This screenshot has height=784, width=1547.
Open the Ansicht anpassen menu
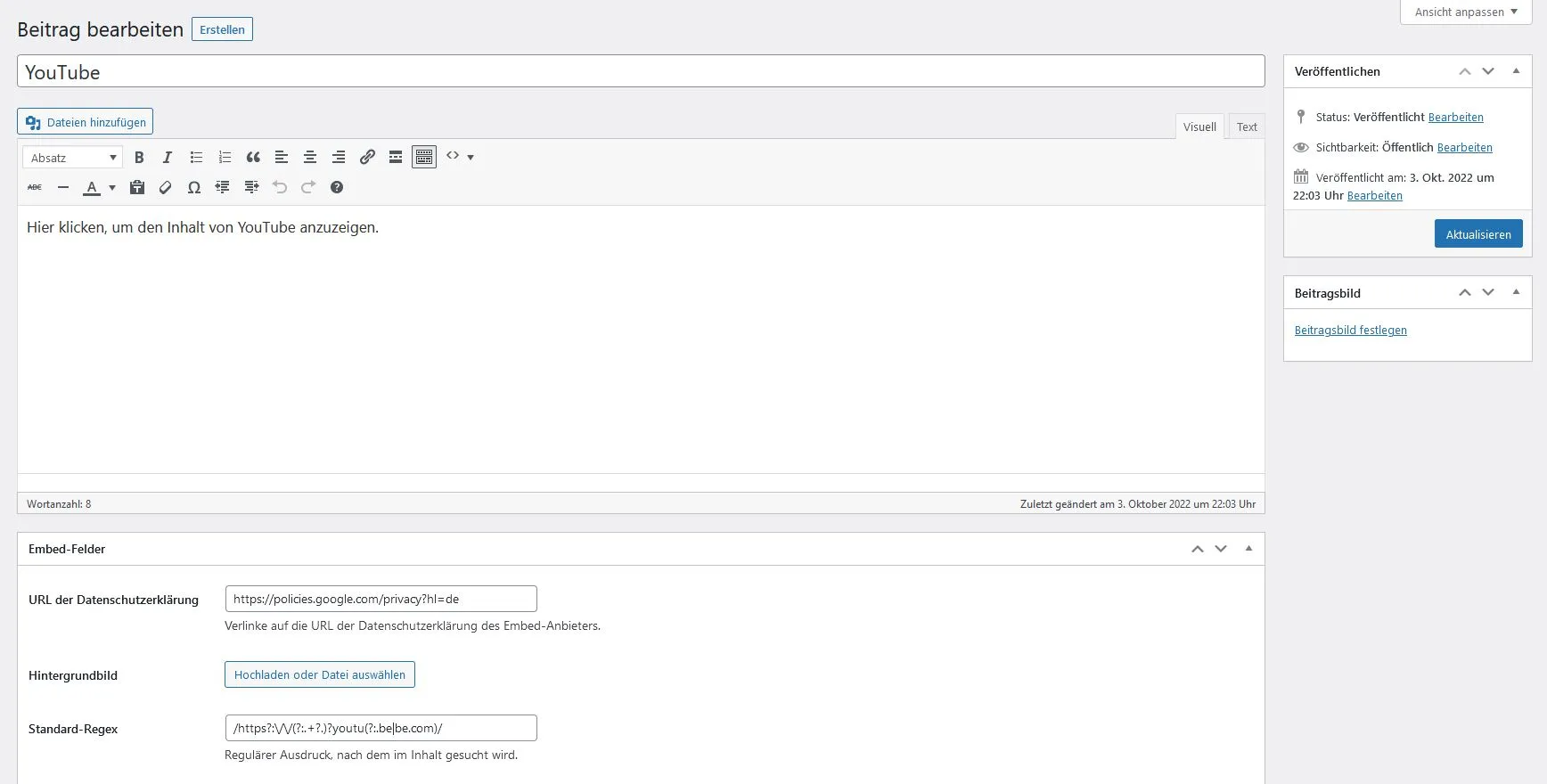point(1466,12)
